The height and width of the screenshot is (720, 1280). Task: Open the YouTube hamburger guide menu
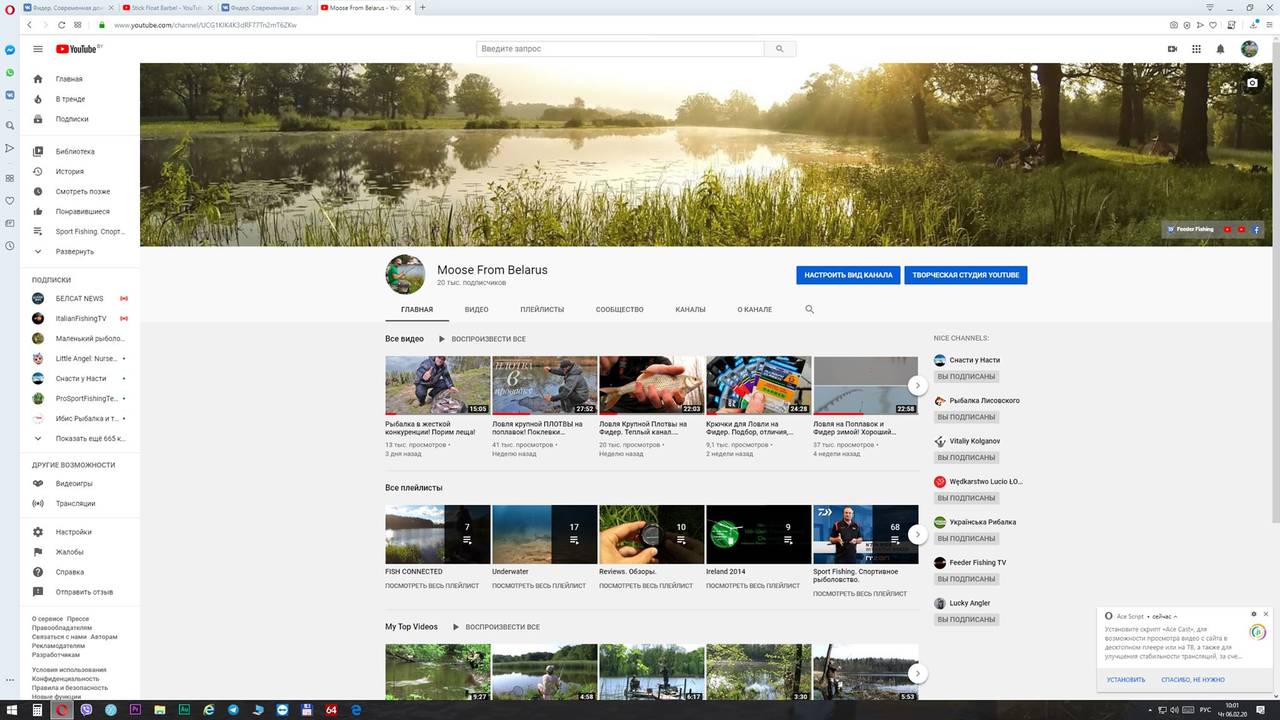[38, 49]
